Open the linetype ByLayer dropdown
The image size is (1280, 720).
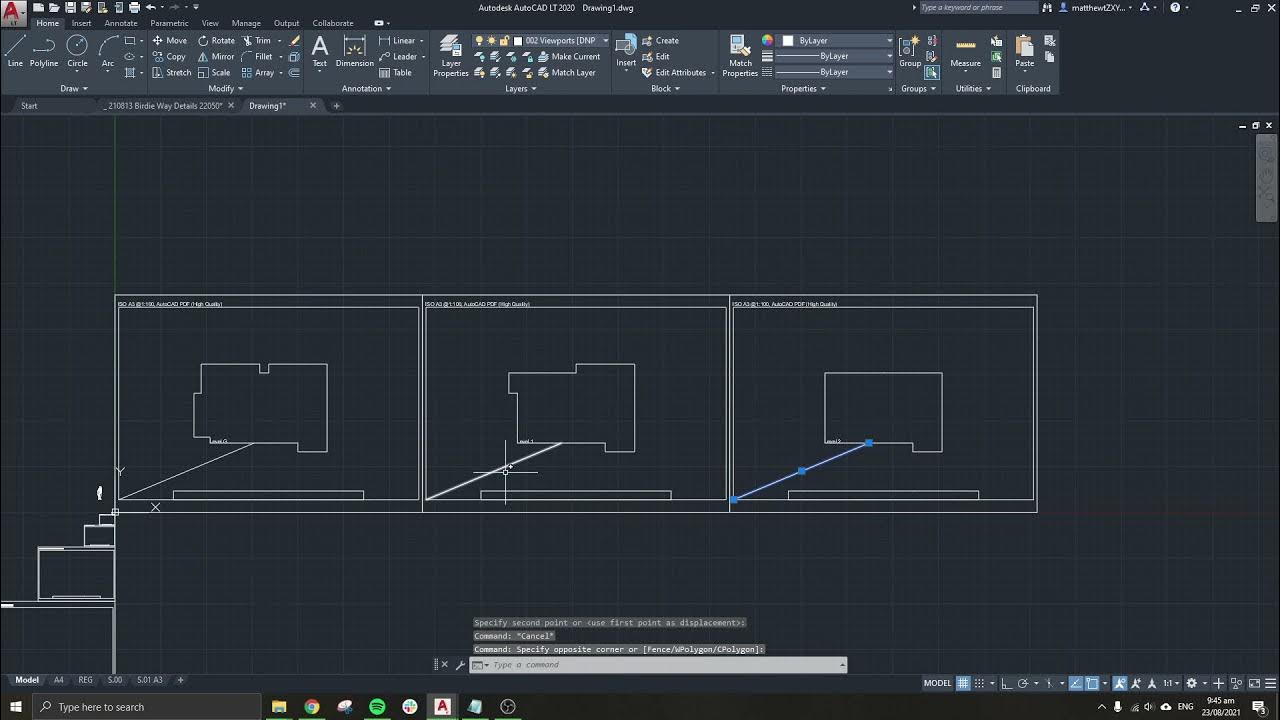pyautogui.click(x=835, y=73)
